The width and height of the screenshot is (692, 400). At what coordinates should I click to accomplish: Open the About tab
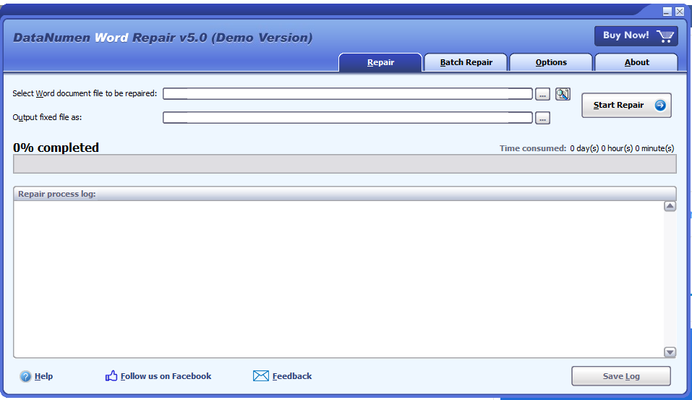636,62
